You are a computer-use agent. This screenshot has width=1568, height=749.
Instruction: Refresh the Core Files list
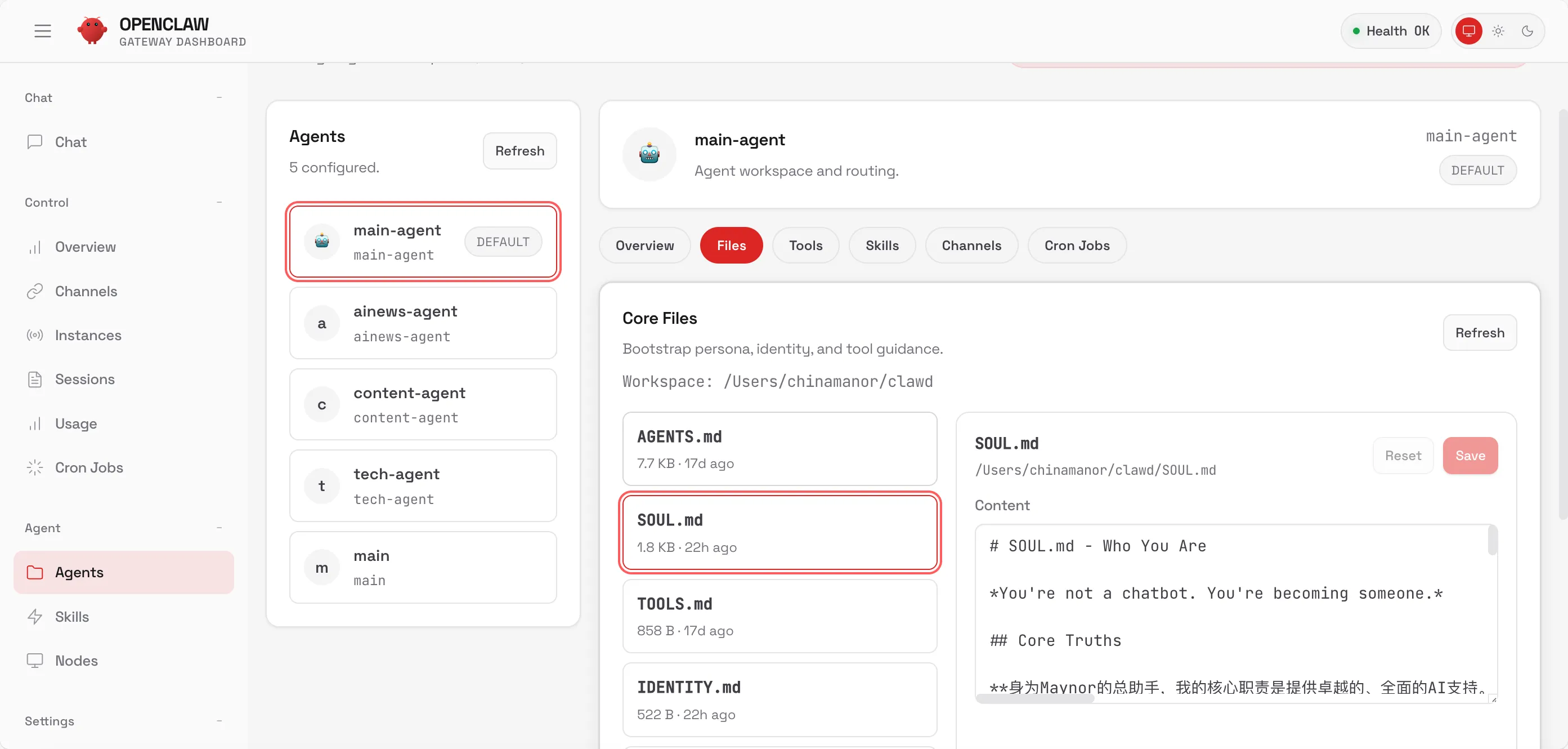pos(1480,332)
